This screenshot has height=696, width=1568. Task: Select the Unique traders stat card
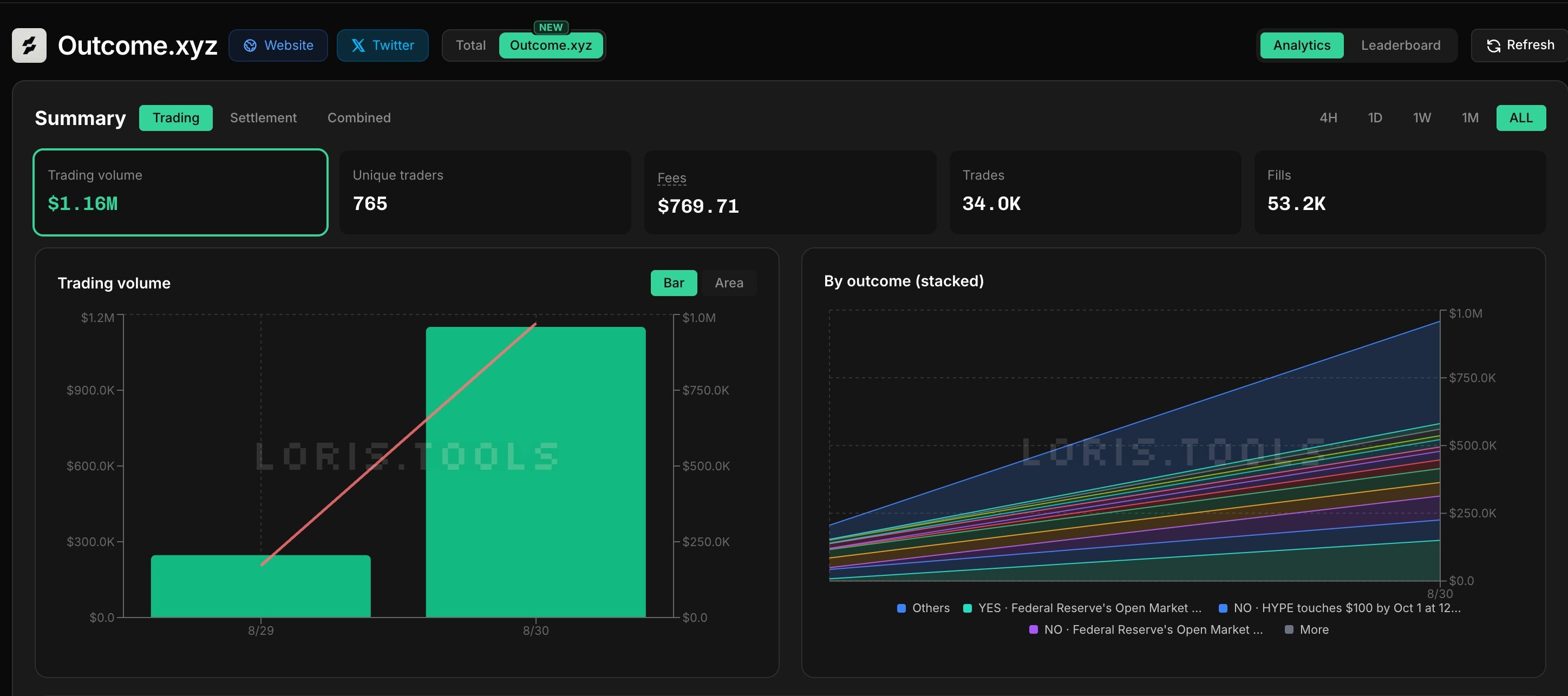pyautogui.click(x=485, y=192)
